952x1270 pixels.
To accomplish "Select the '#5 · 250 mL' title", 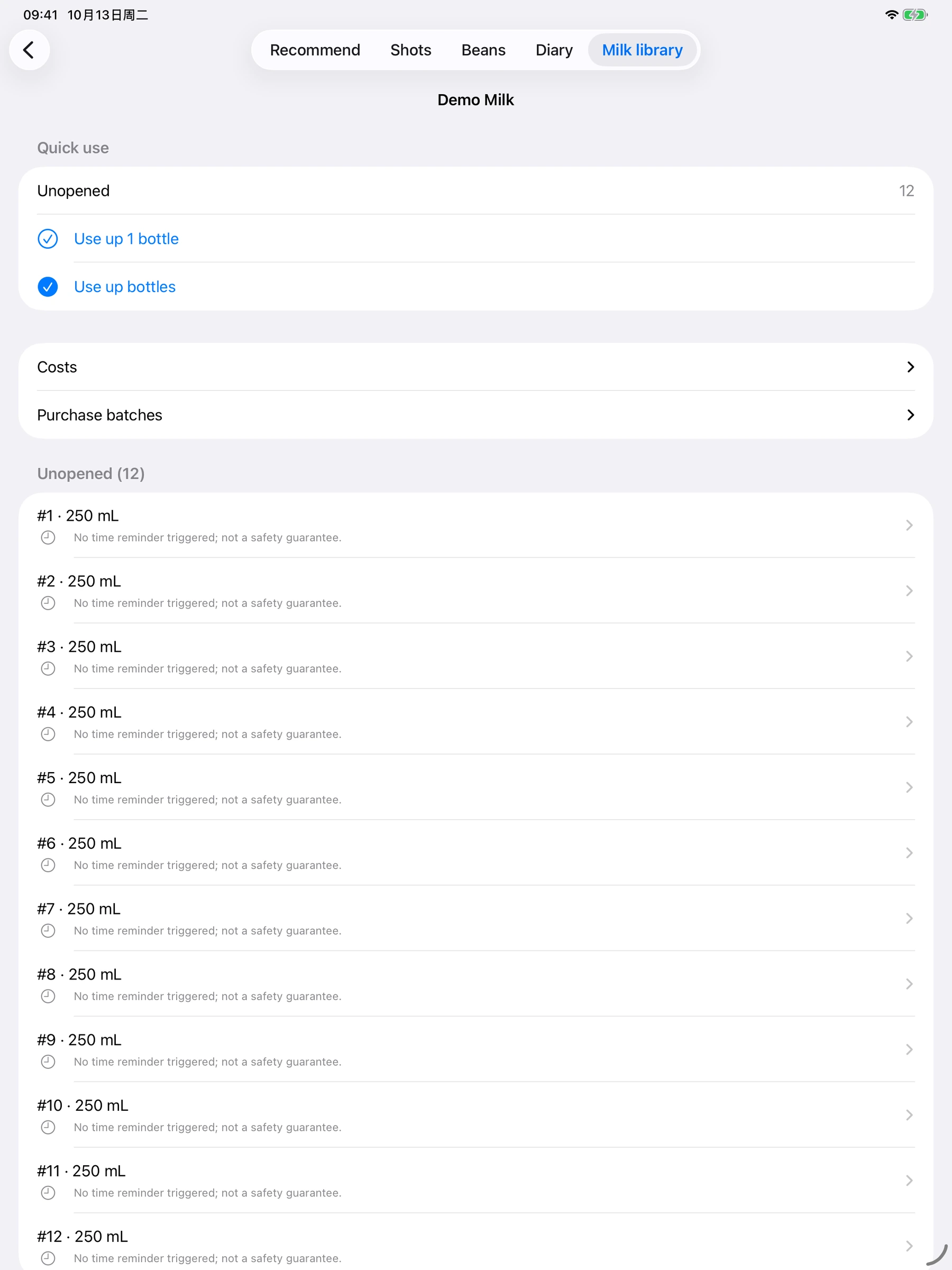I will [x=79, y=777].
